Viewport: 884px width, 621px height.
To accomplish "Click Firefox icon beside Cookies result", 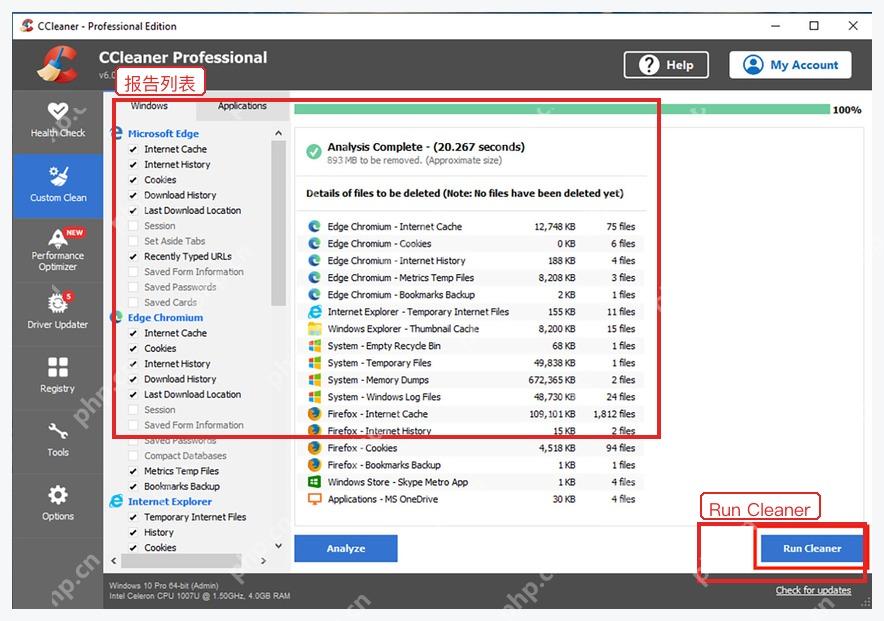I will coord(314,448).
